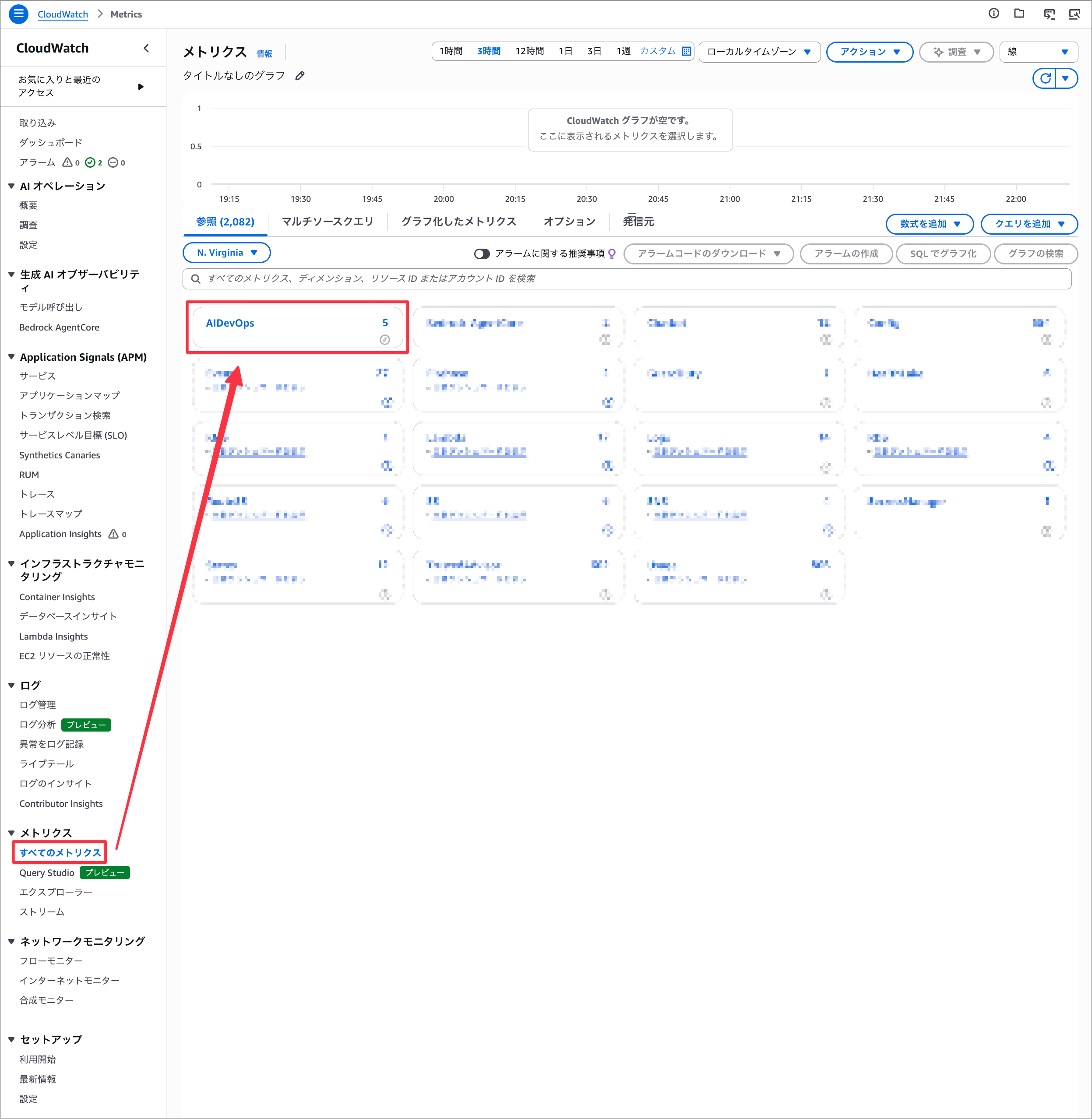Open the custom time range calendar icon
This screenshot has height=1119, width=1092.
coord(686,51)
